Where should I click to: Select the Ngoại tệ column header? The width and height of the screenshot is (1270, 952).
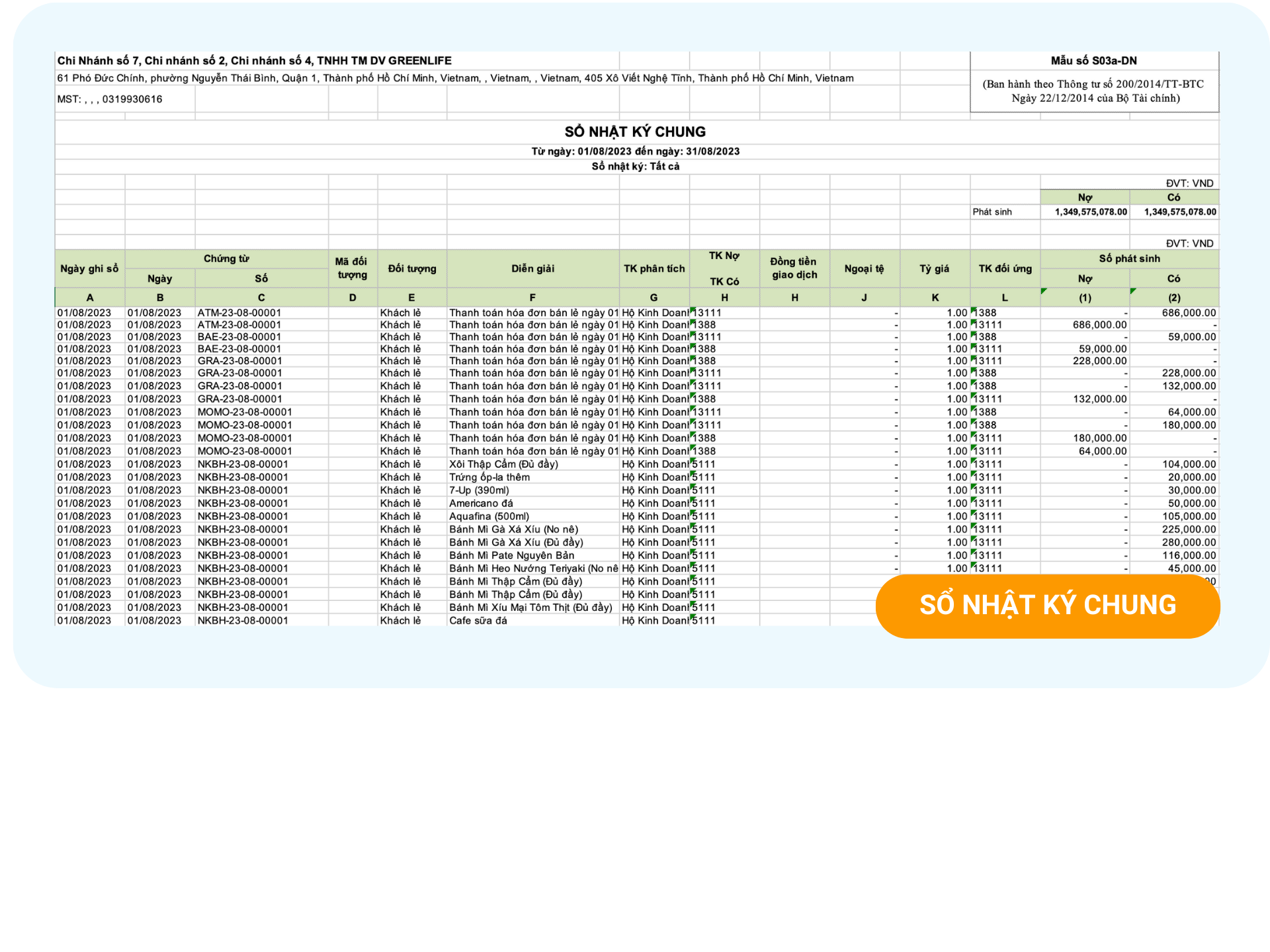(863, 268)
